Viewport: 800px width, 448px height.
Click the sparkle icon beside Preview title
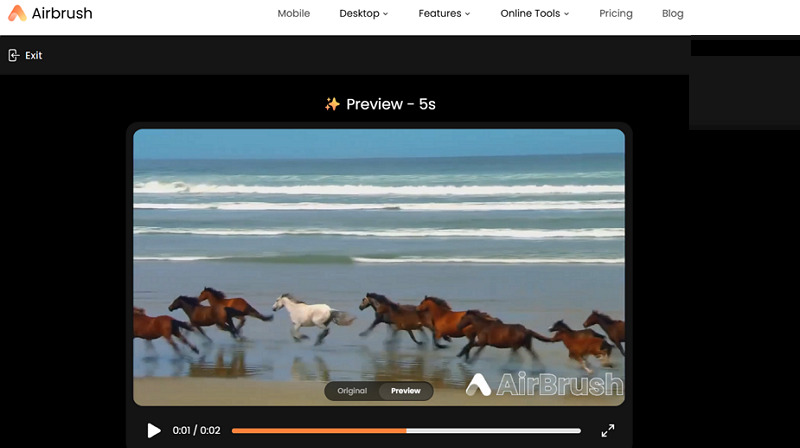tap(333, 104)
